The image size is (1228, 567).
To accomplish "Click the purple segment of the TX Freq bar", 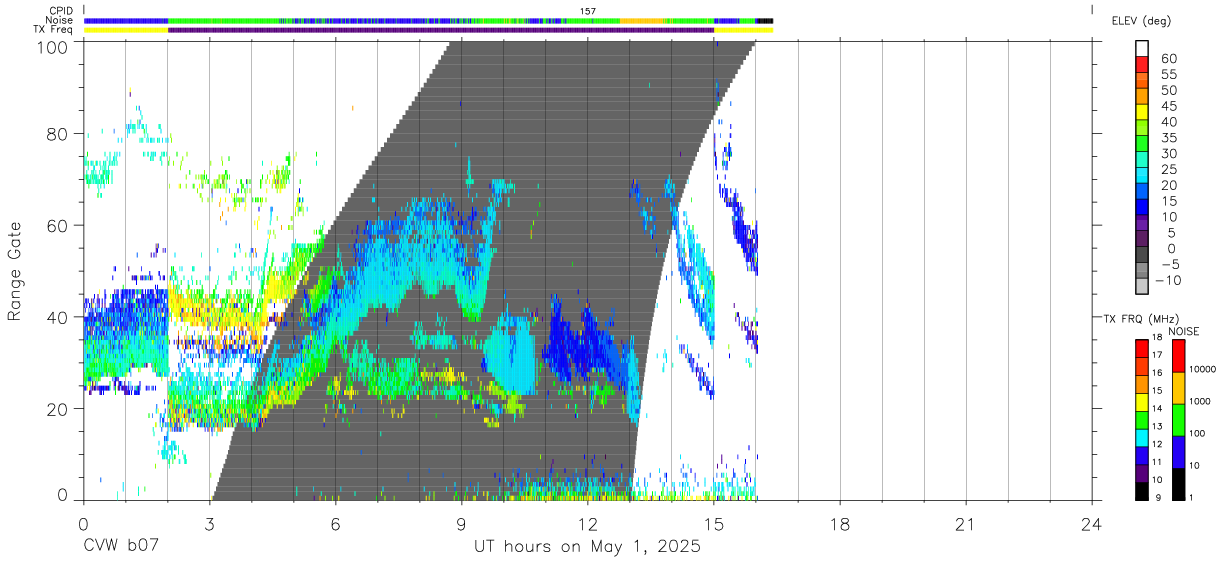I will [x=441, y=30].
